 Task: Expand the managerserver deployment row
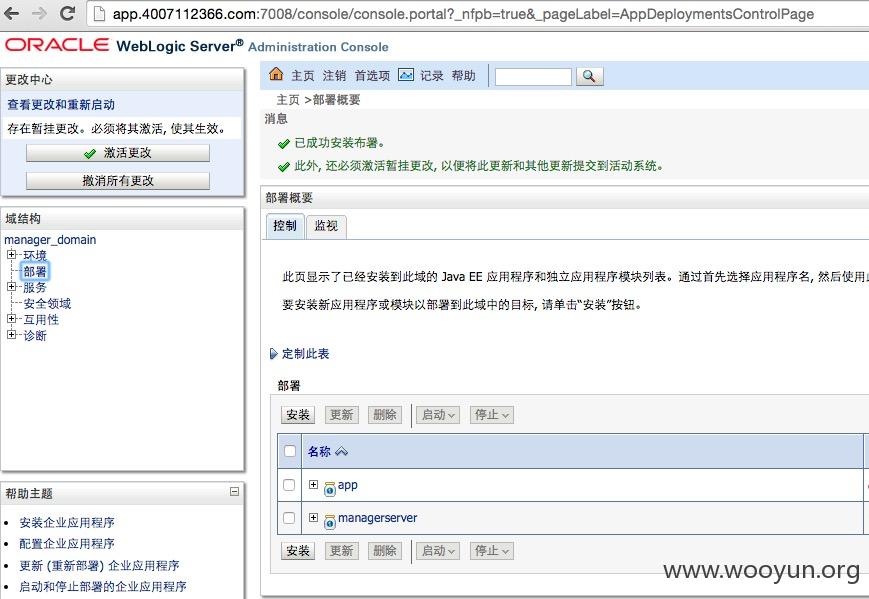[313, 518]
